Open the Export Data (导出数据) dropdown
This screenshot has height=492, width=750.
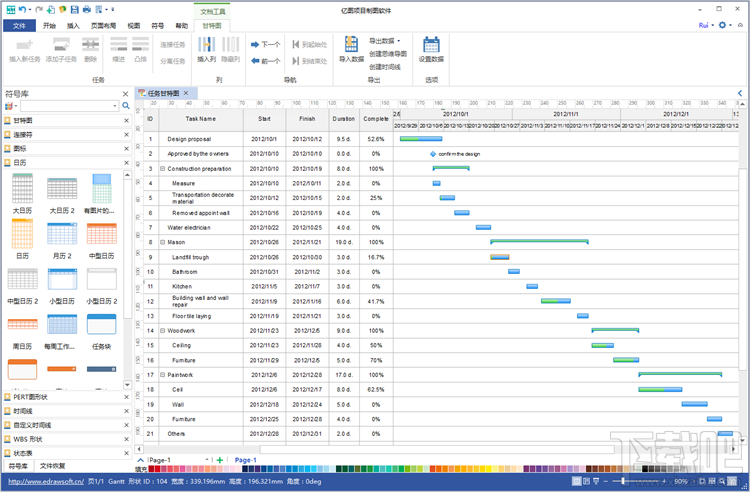pyautogui.click(x=385, y=41)
